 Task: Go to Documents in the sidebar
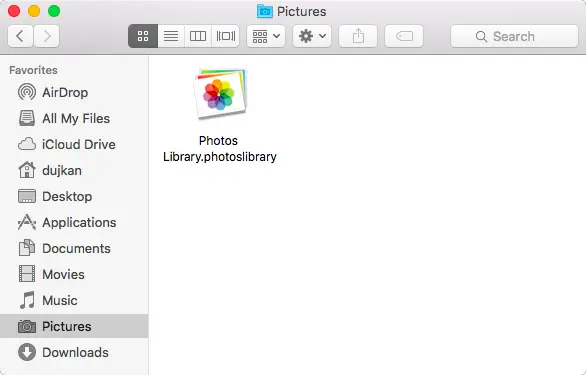click(x=74, y=248)
